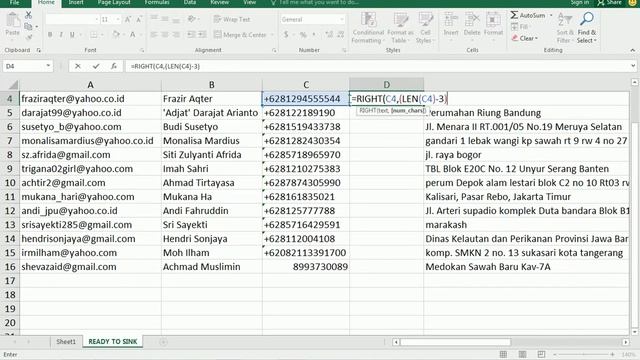Toggle Bold formatting
Viewport: 640px width, 360px height.
[x=50, y=35]
